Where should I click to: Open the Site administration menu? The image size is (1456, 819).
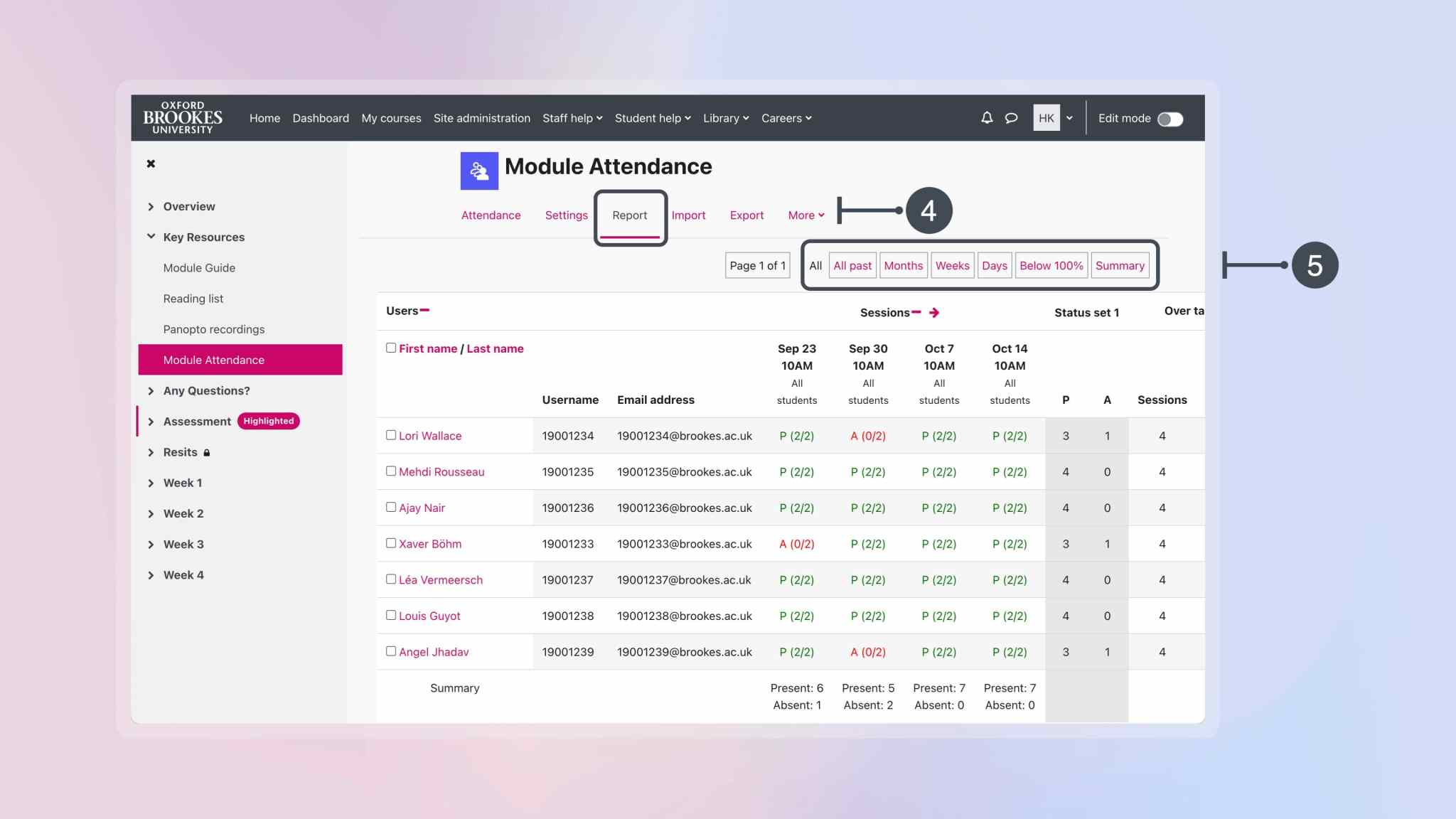click(482, 118)
